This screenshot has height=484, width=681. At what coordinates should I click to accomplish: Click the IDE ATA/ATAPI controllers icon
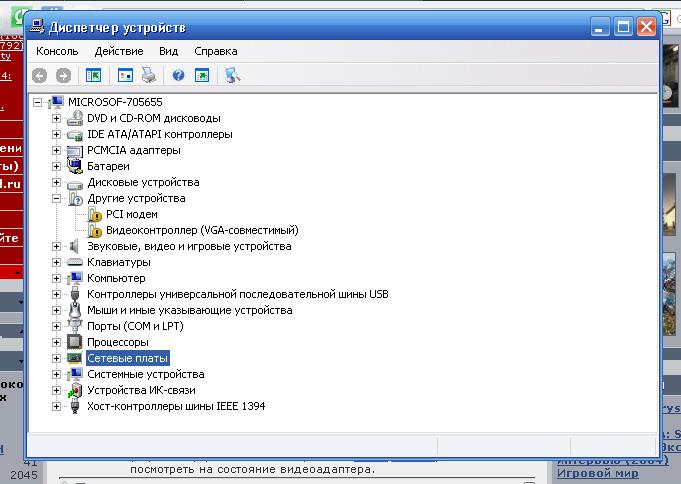pyautogui.click(x=75, y=134)
